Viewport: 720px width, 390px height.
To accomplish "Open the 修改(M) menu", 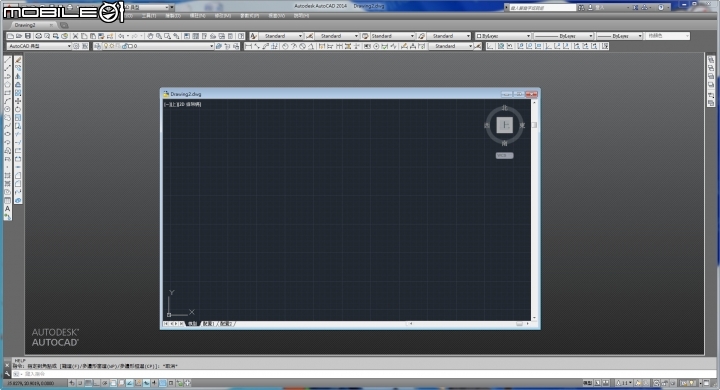I will (223, 16).
